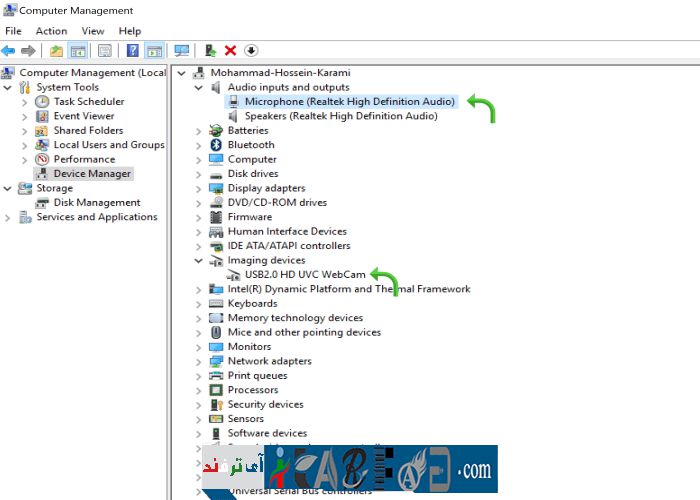Click the black down-arrow disable device icon
The image size is (700, 500).
point(250,51)
